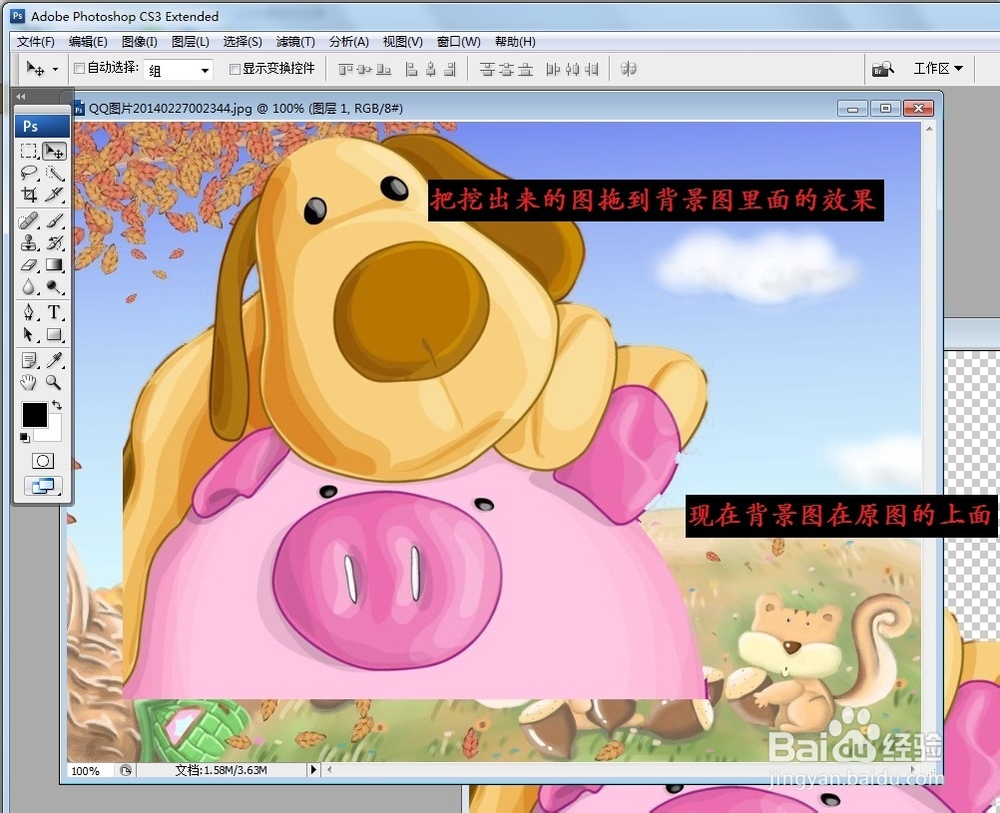Select the Horizontal Type tool

point(54,312)
